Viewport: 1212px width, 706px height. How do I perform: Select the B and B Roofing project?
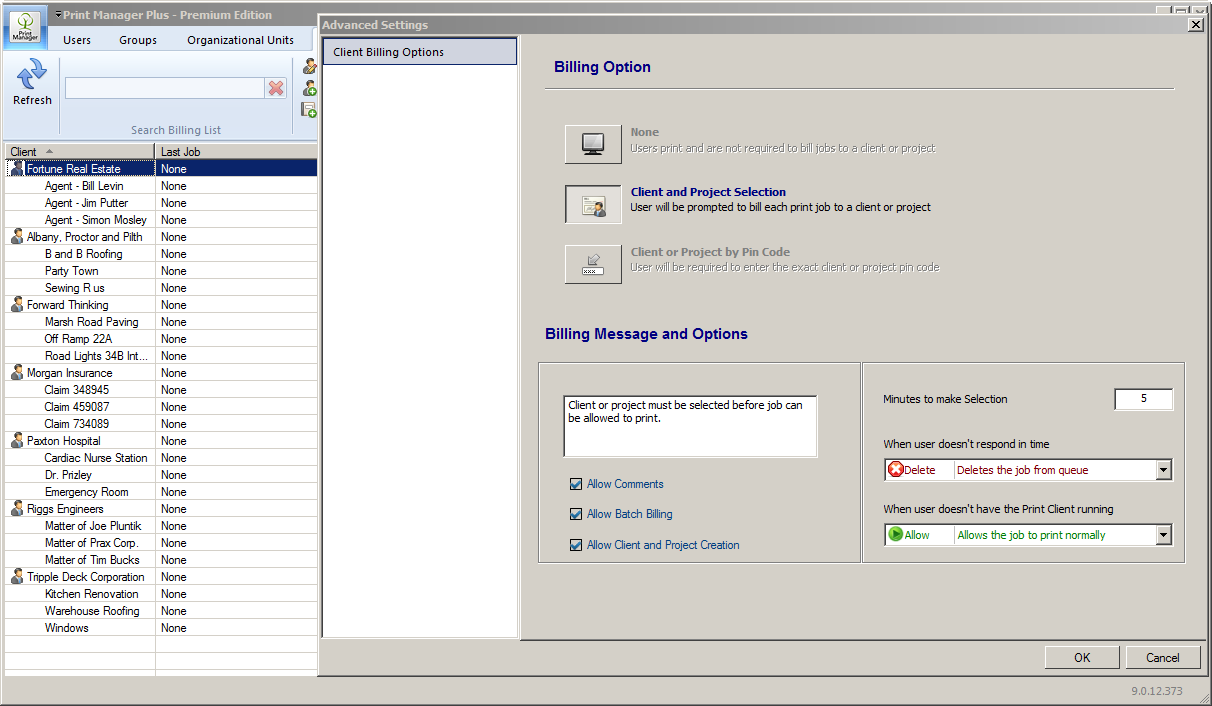pyautogui.click(x=161, y=254)
